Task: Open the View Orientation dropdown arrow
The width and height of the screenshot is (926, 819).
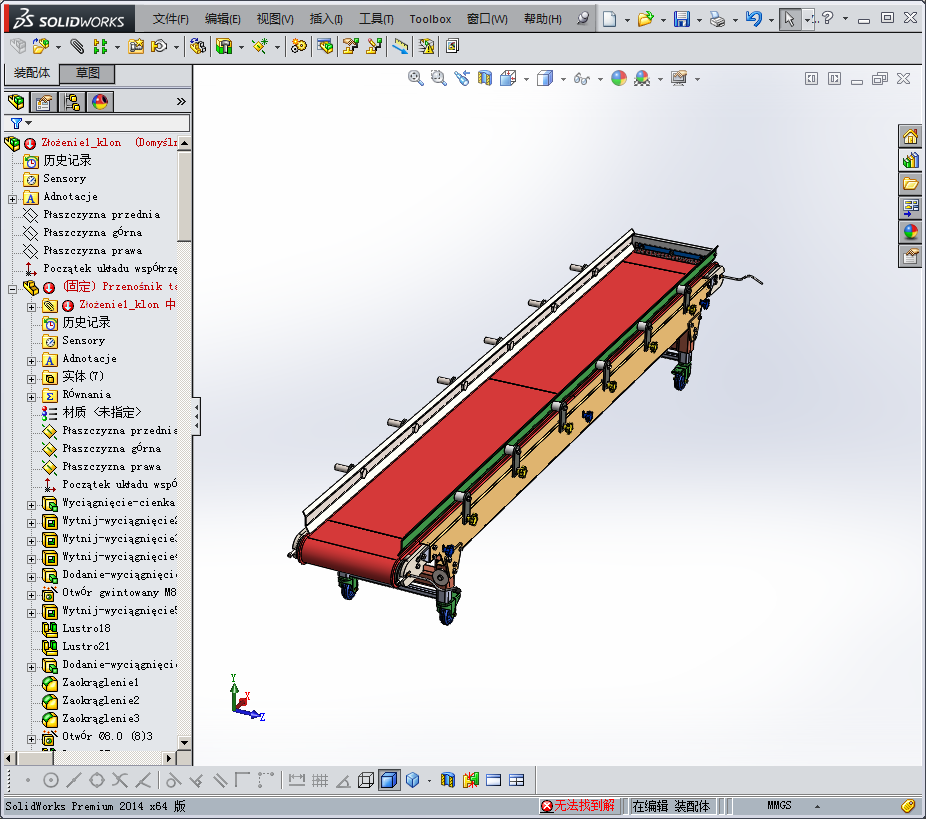Action: 526,79
